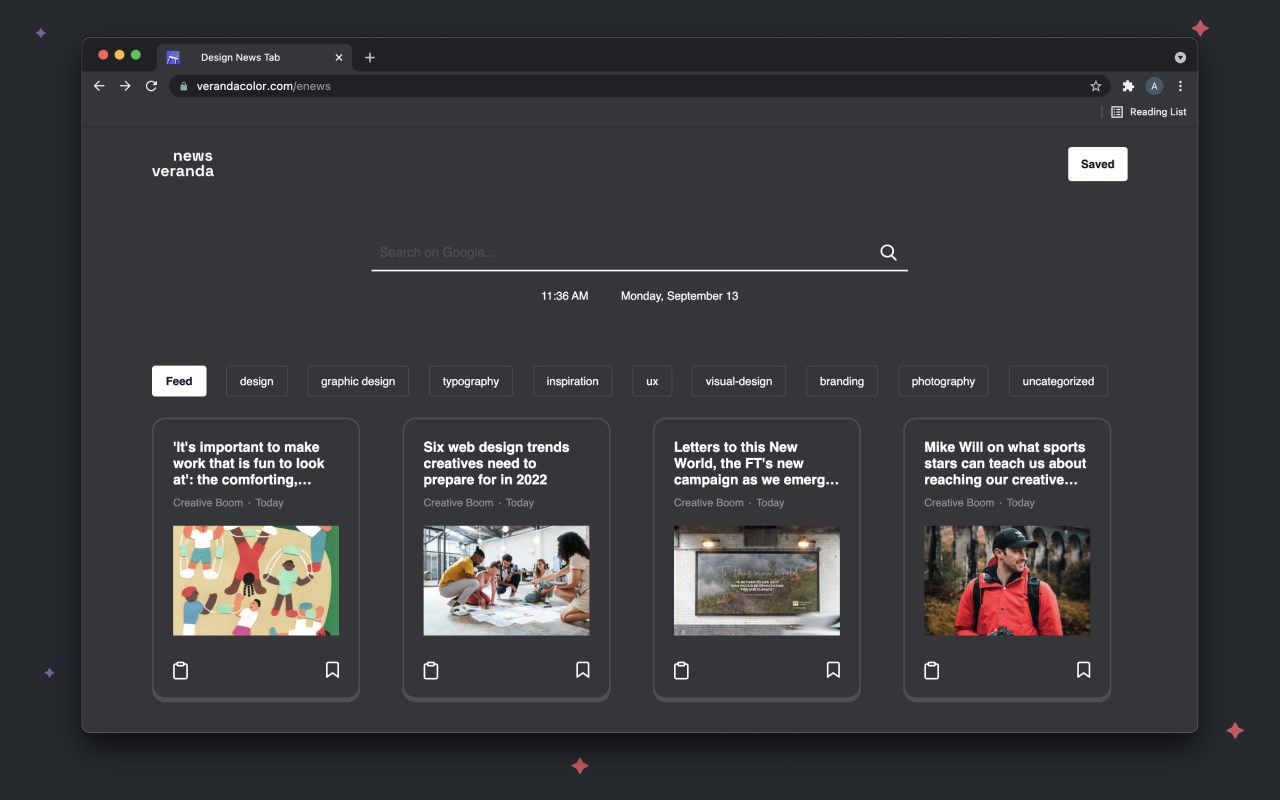Image resolution: width=1280 pixels, height=800 pixels.
Task: Select the Feed filter
Action: 179,381
